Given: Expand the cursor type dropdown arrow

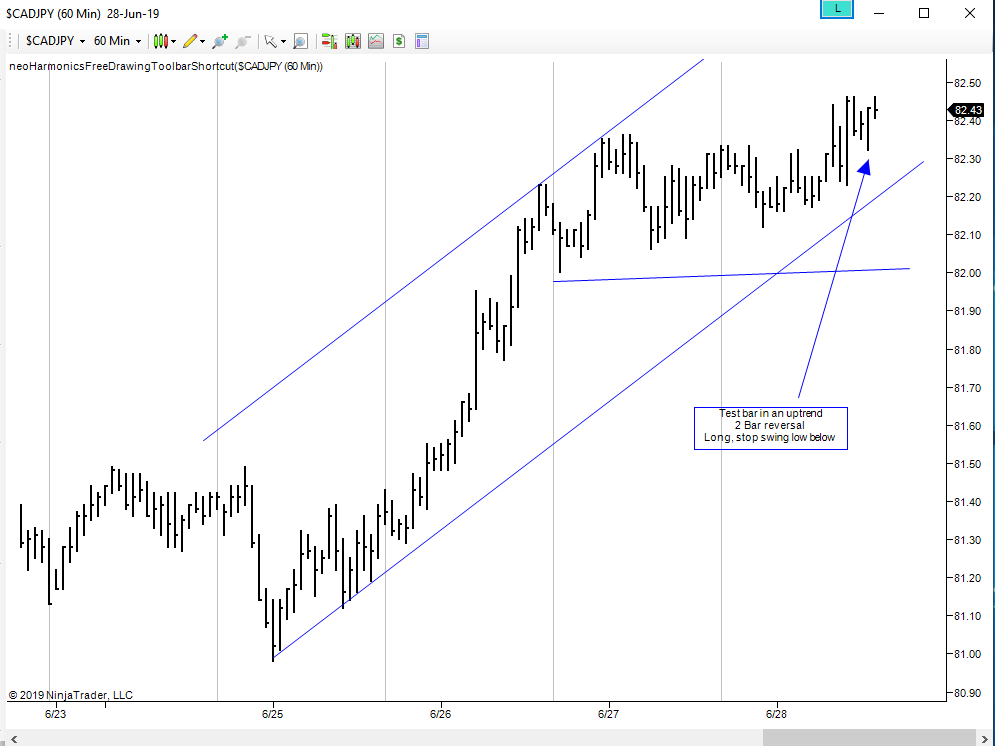Looking at the screenshot, I should click(x=283, y=42).
